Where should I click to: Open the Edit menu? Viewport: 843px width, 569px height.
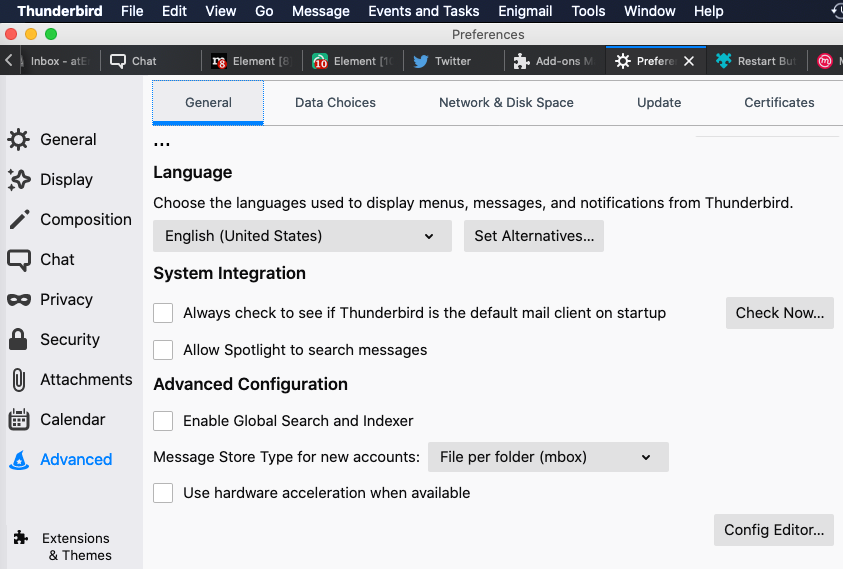[174, 11]
